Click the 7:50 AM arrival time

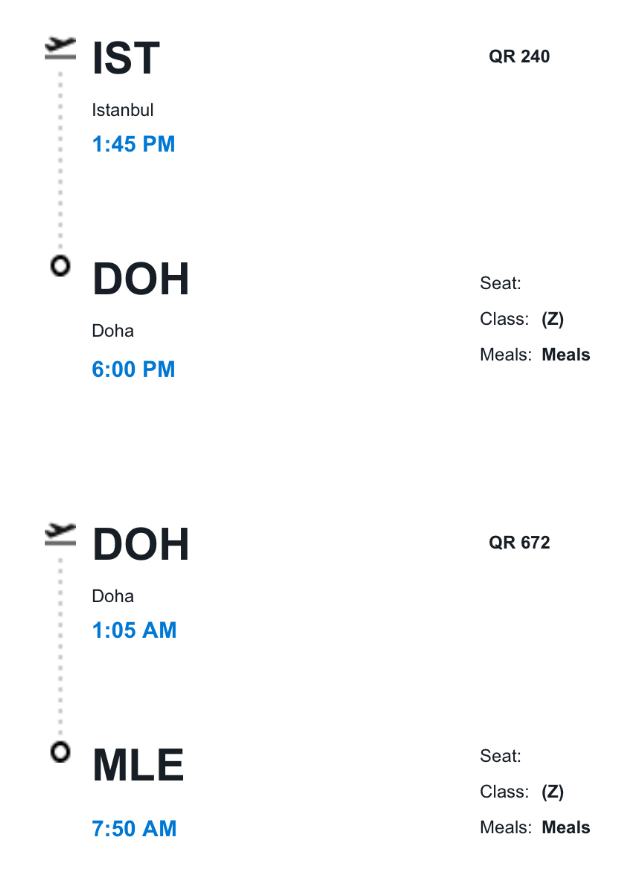[x=134, y=828]
